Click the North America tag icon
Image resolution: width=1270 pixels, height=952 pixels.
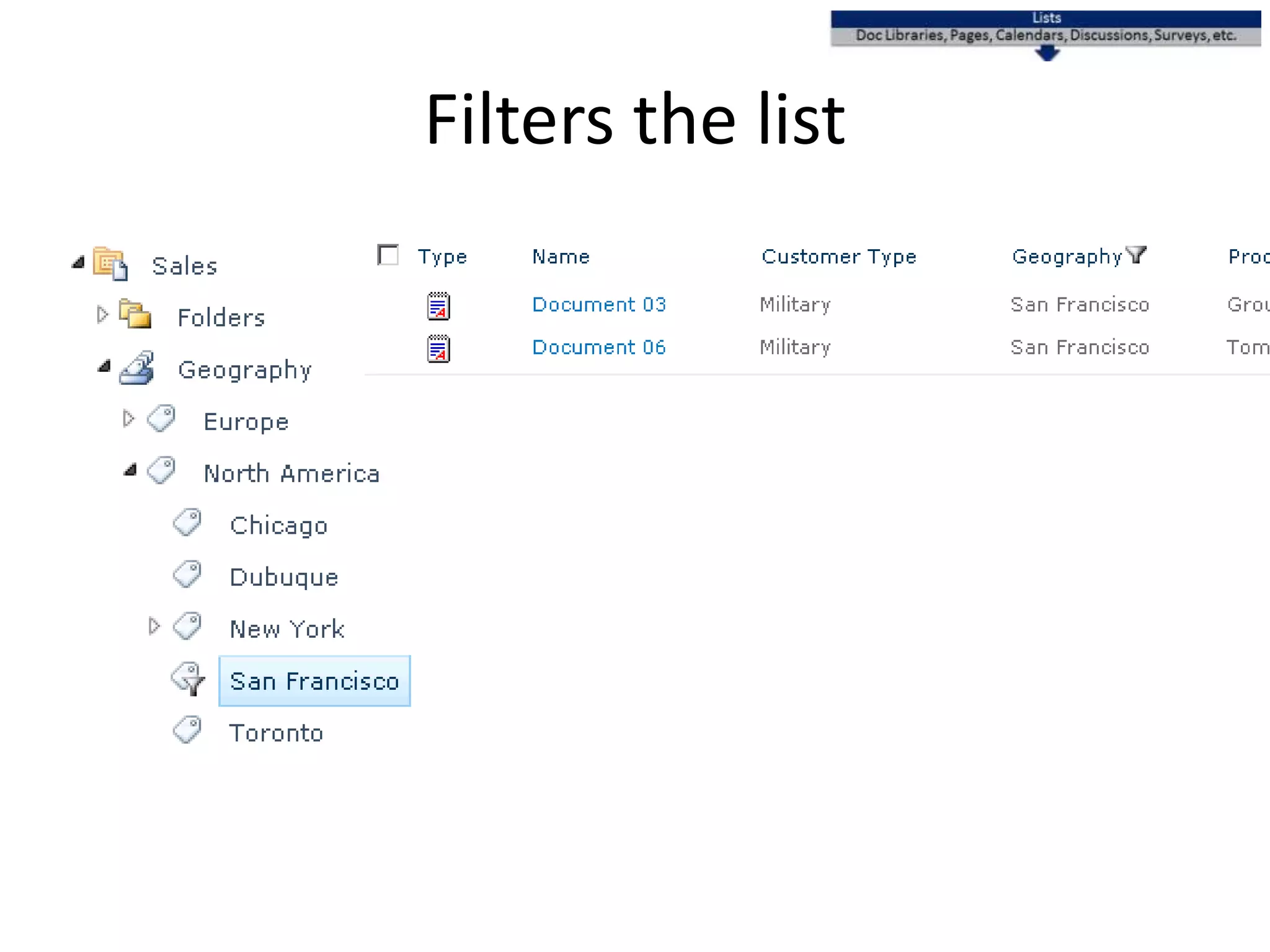pos(161,470)
